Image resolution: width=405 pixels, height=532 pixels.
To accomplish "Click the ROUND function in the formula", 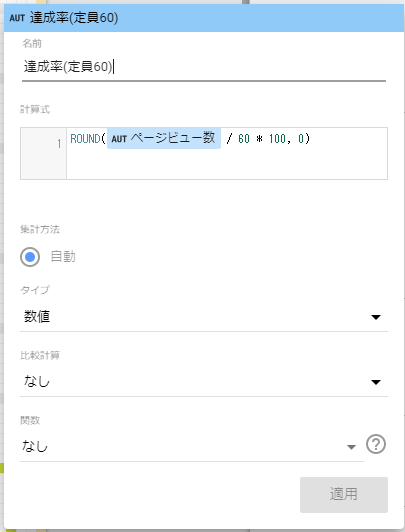I will 85,139.
